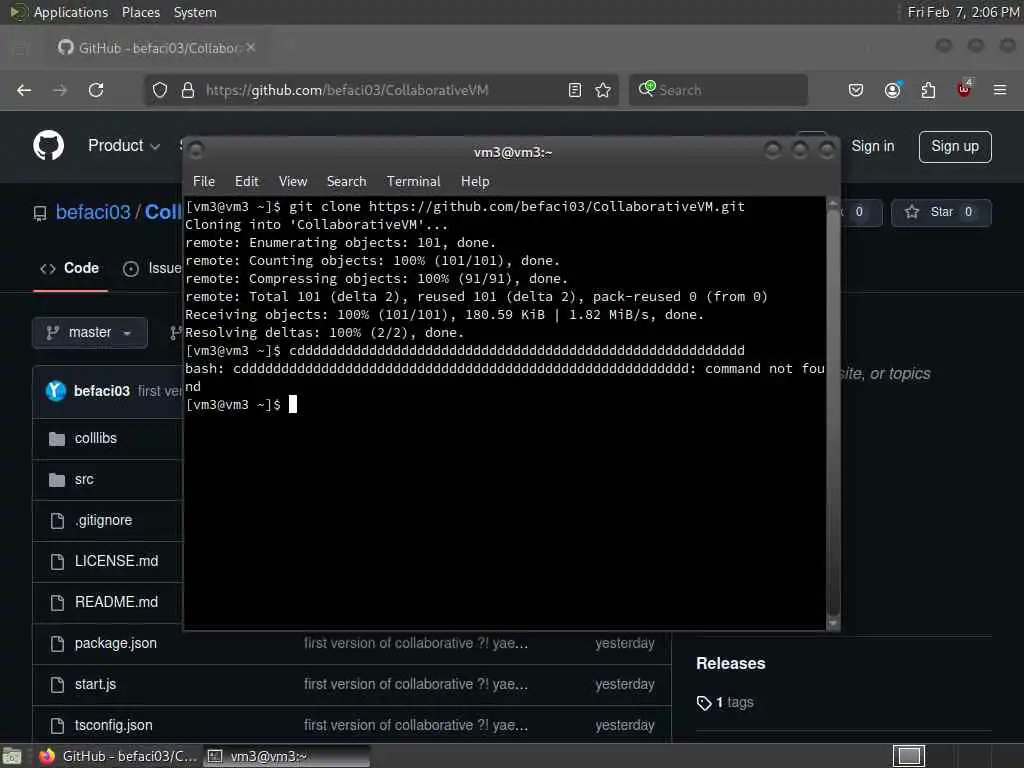Click the GitHub logo in page header
The image size is (1024, 768).
click(48, 146)
